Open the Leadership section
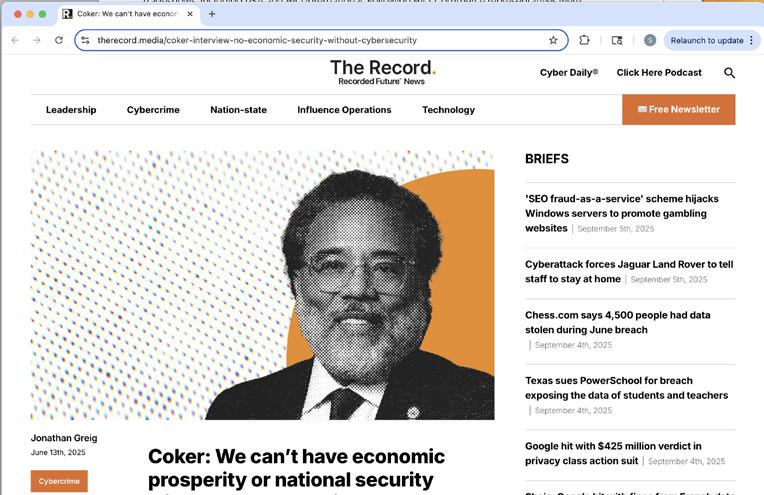 pos(71,110)
